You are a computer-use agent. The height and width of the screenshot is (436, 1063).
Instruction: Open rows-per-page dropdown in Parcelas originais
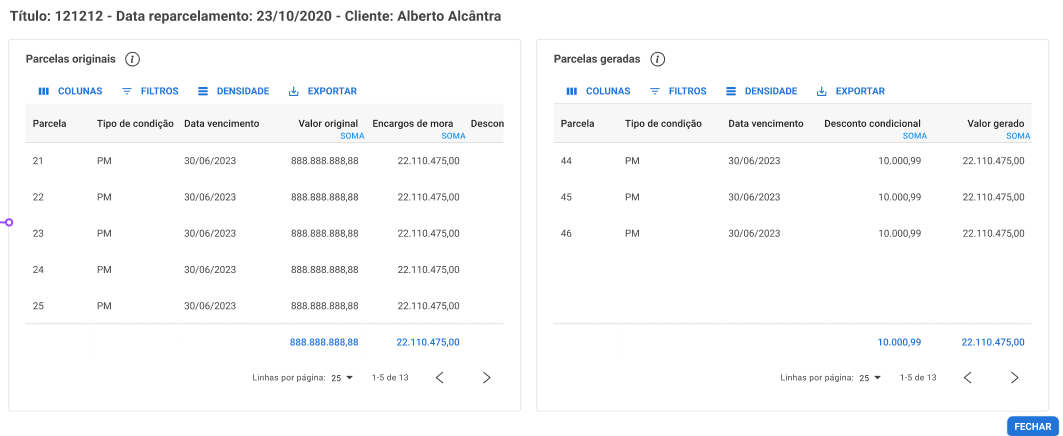pyautogui.click(x=342, y=378)
